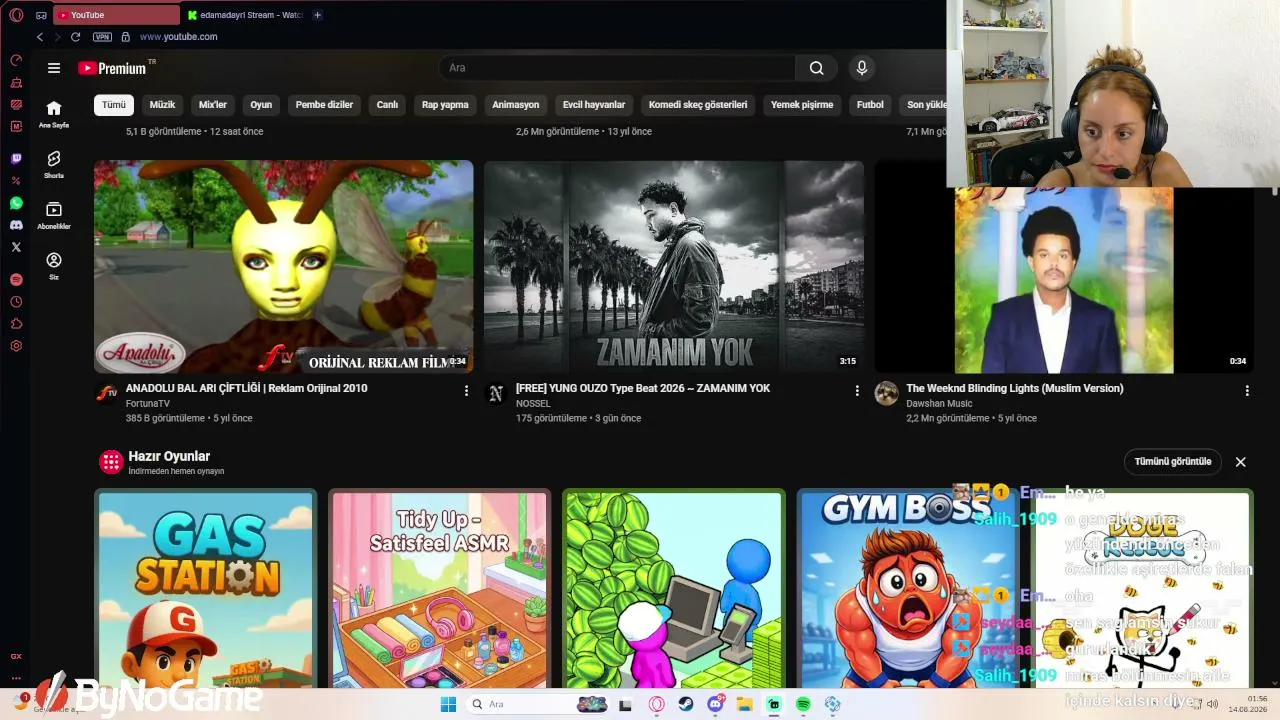Start voice search with microphone icon
The height and width of the screenshot is (720, 1280).
[x=862, y=68]
